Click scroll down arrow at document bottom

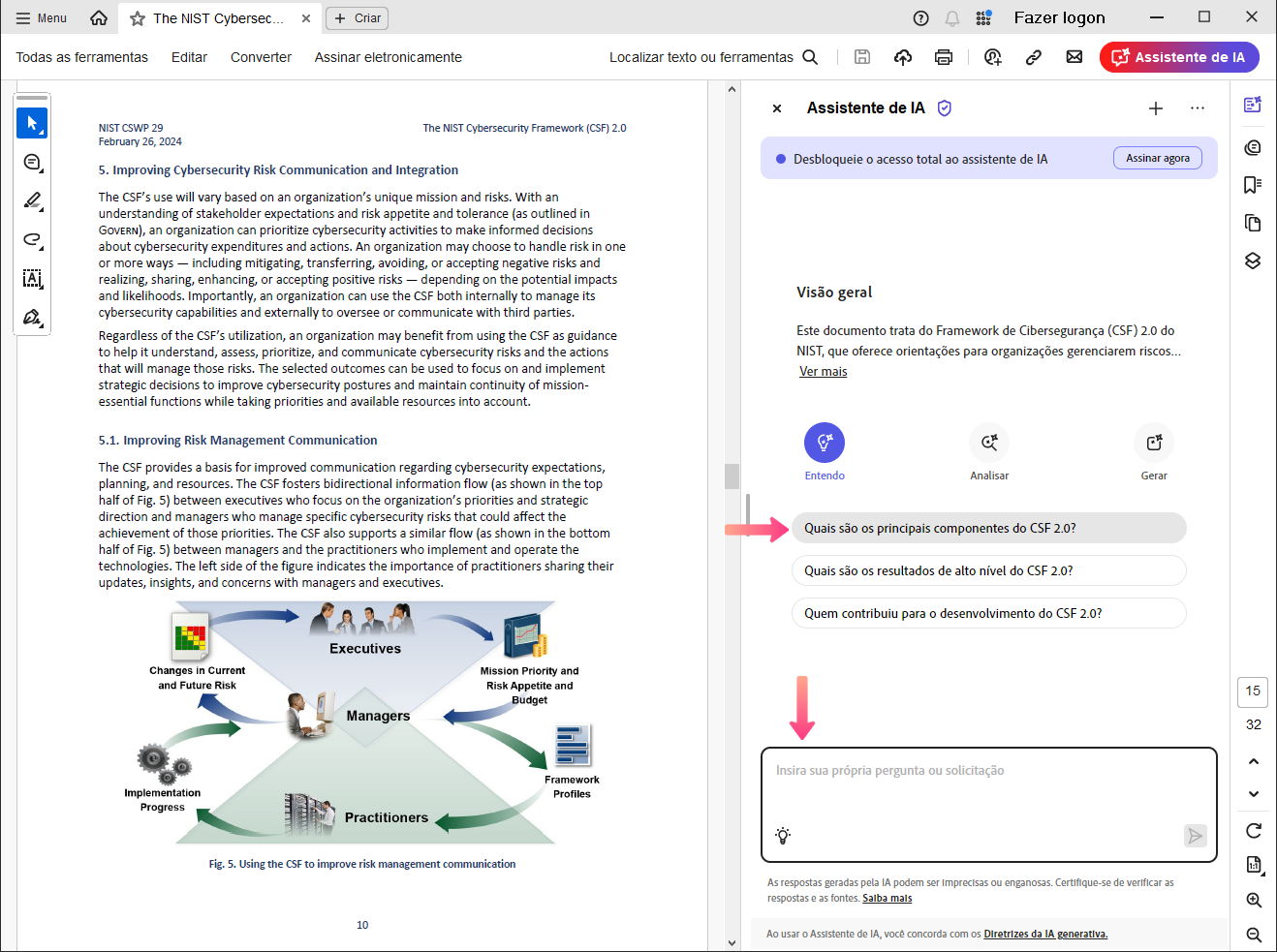click(732, 943)
